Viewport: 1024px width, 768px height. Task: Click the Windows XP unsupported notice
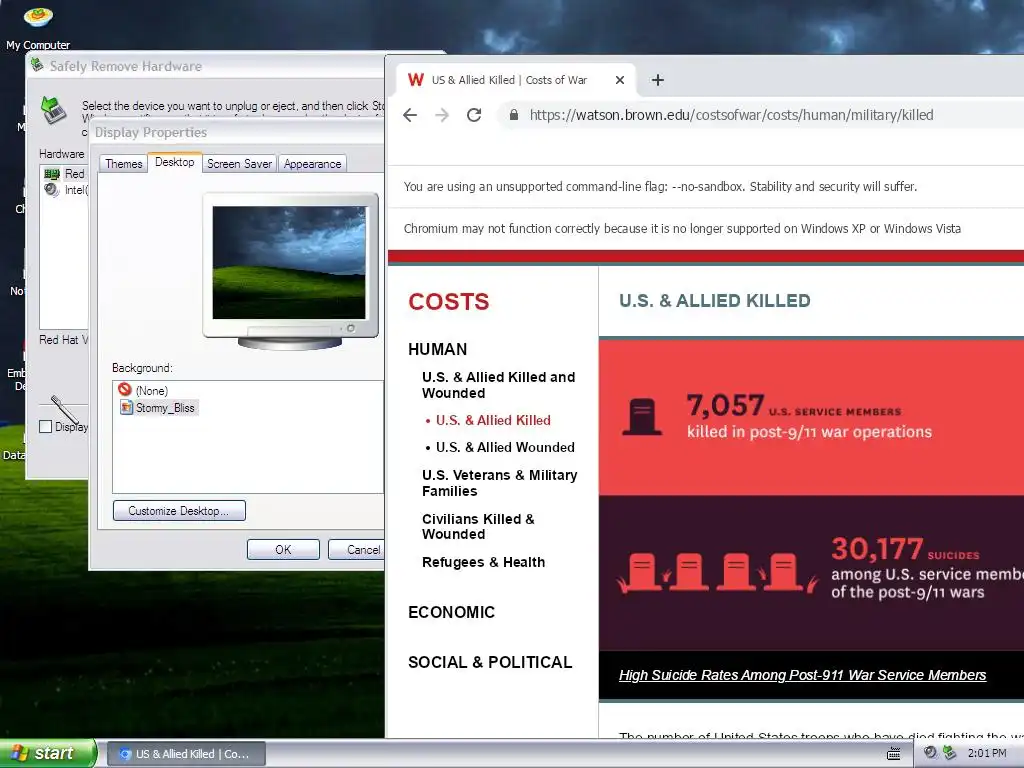coord(682,229)
